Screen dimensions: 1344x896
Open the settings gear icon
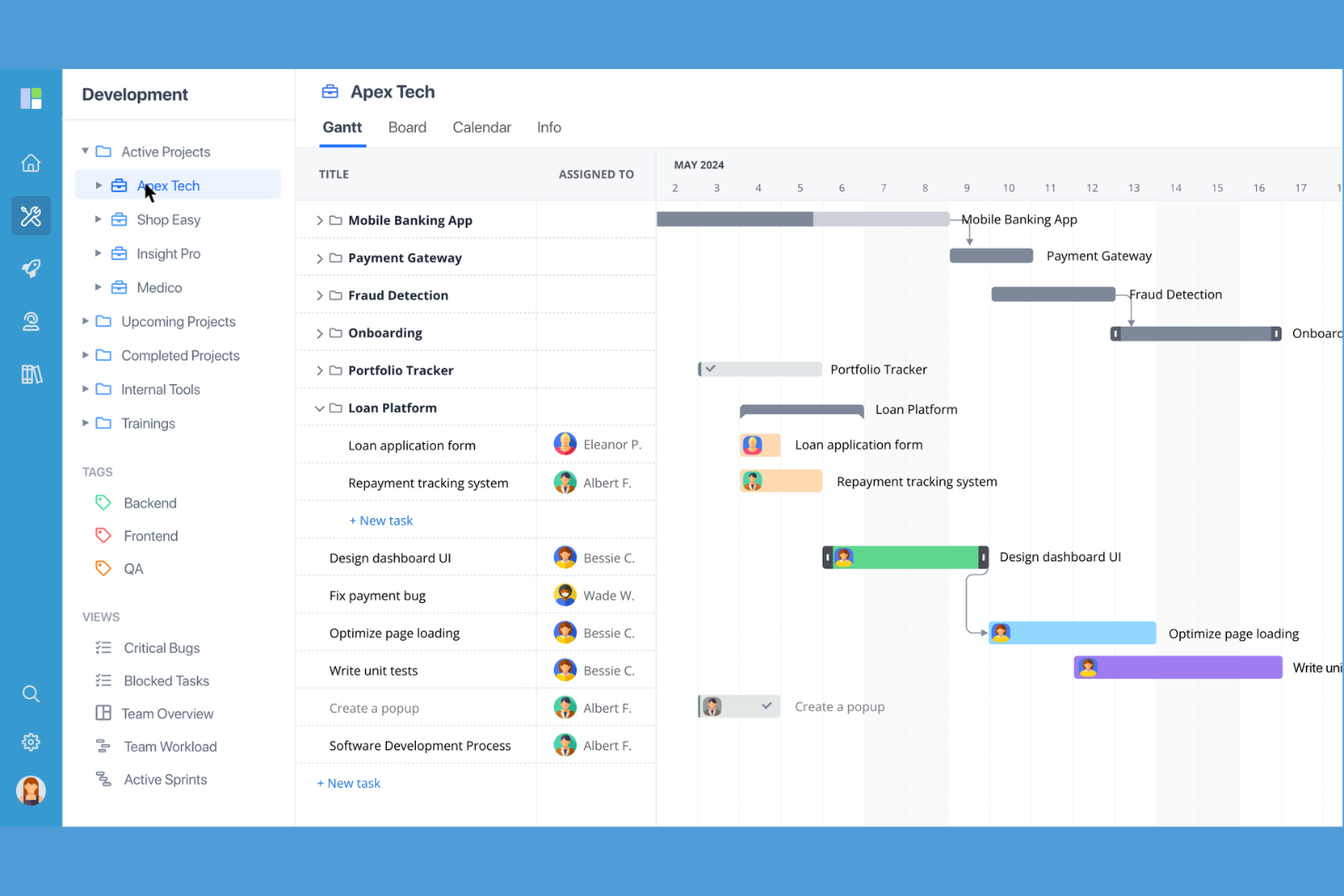(x=31, y=743)
